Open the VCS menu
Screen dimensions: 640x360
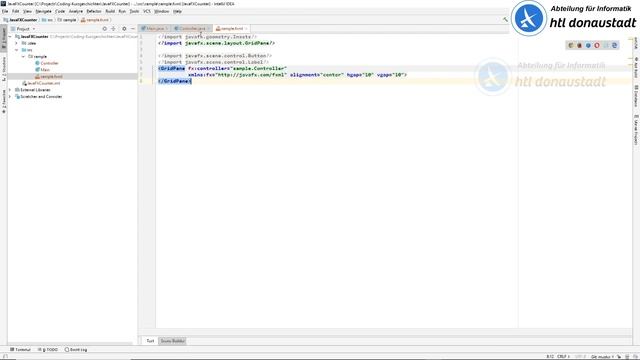pos(147,11)
